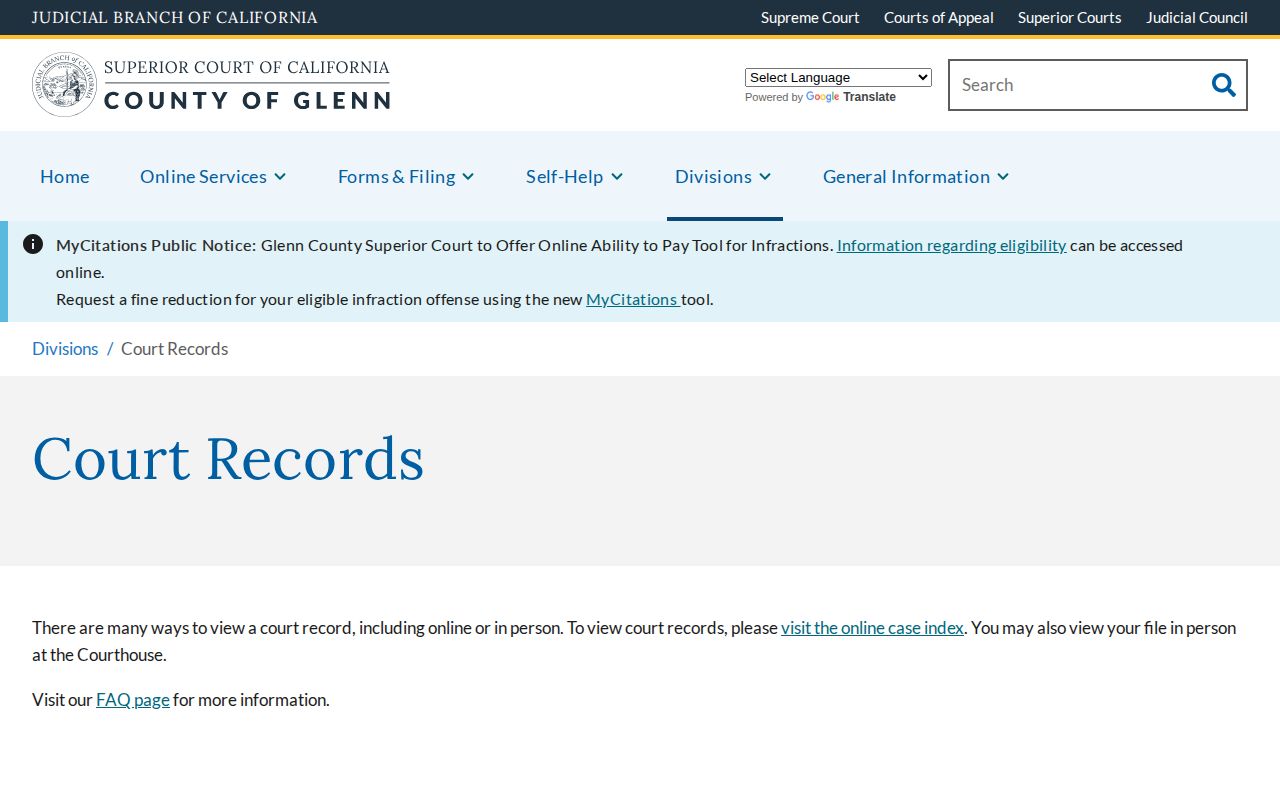Open the FAQ page link
1280x800 pixels.
pos(133,699)
